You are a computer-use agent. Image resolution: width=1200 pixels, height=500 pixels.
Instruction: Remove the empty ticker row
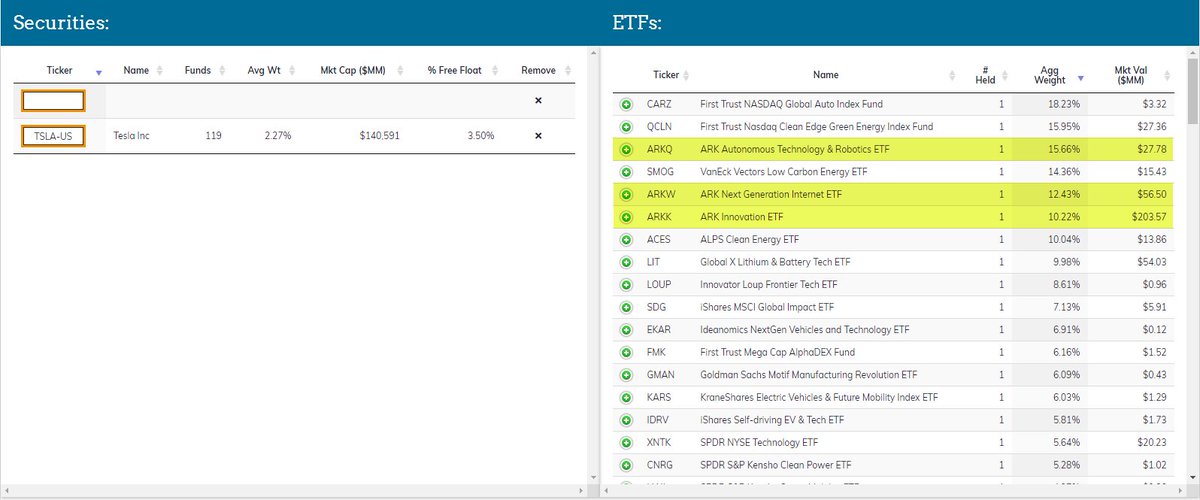(x=538, y=101)
